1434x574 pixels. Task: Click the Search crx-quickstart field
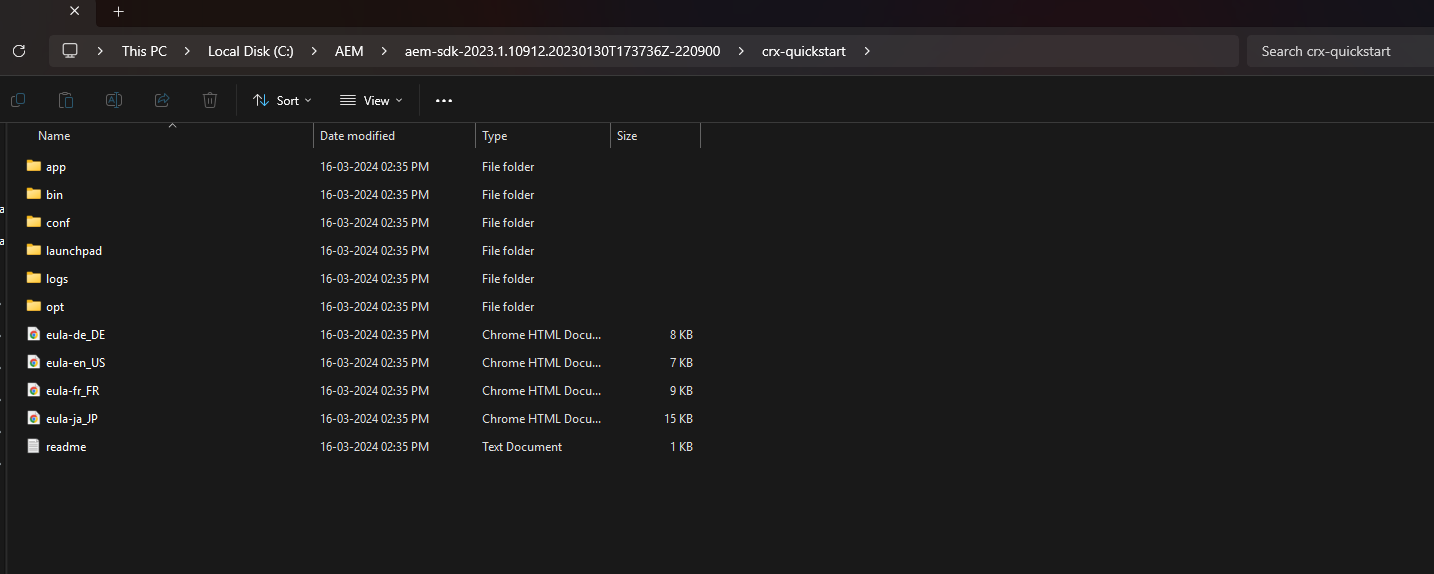click(x=1338, y=51)
